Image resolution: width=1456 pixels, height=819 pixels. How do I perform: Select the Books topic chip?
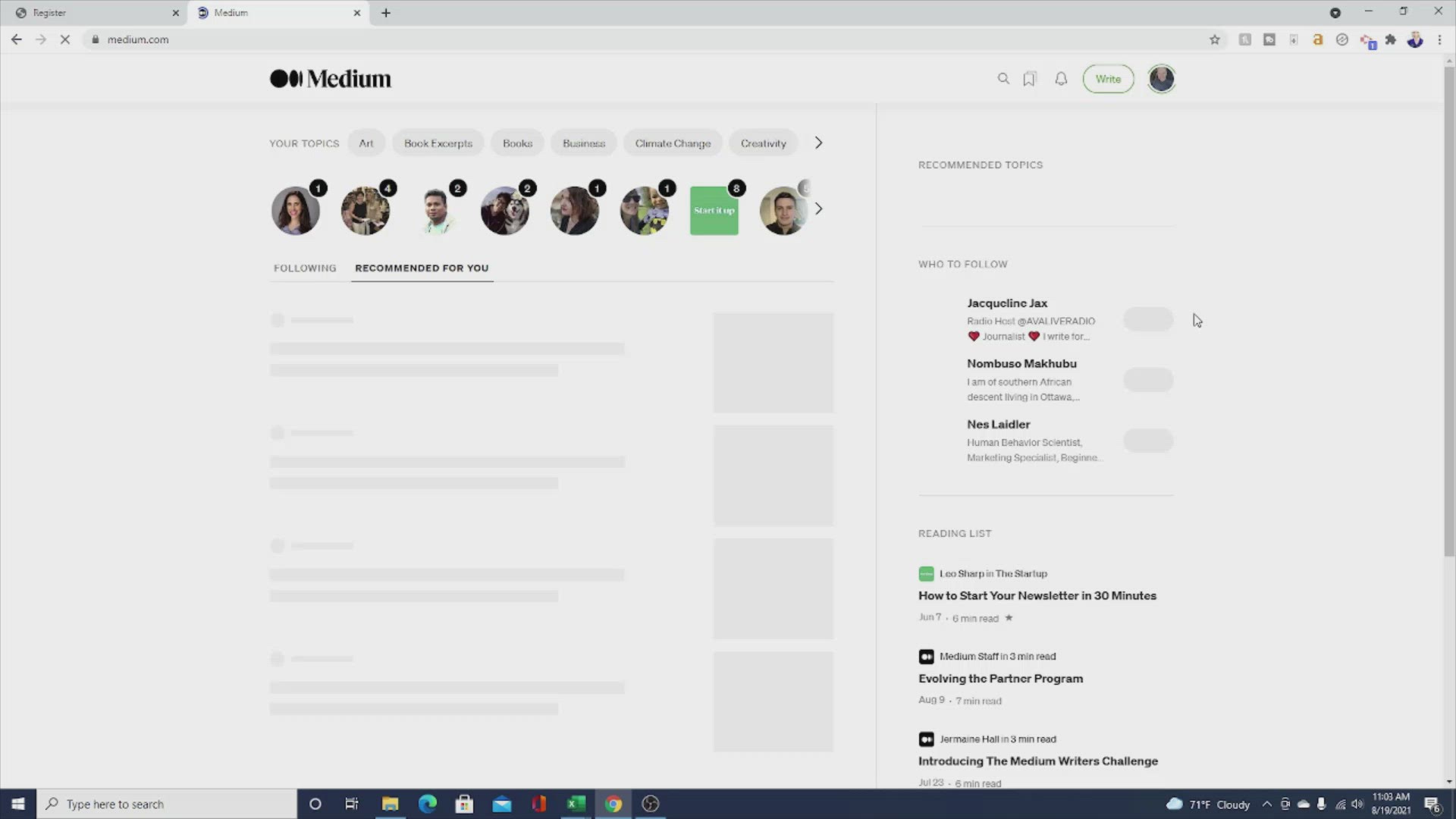pos(517,143)
